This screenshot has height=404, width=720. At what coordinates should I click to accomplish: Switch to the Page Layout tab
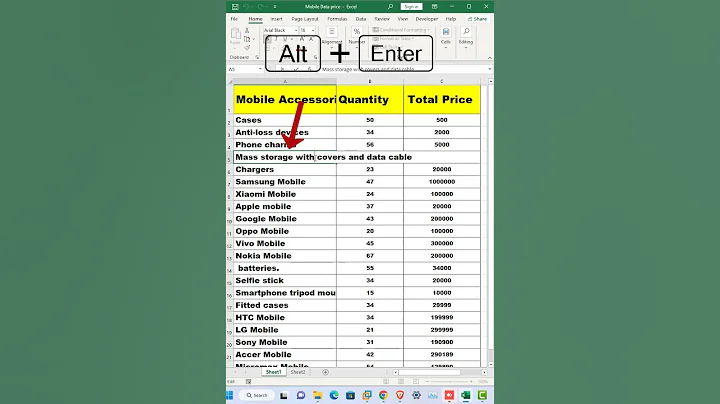tap(305, 19)
